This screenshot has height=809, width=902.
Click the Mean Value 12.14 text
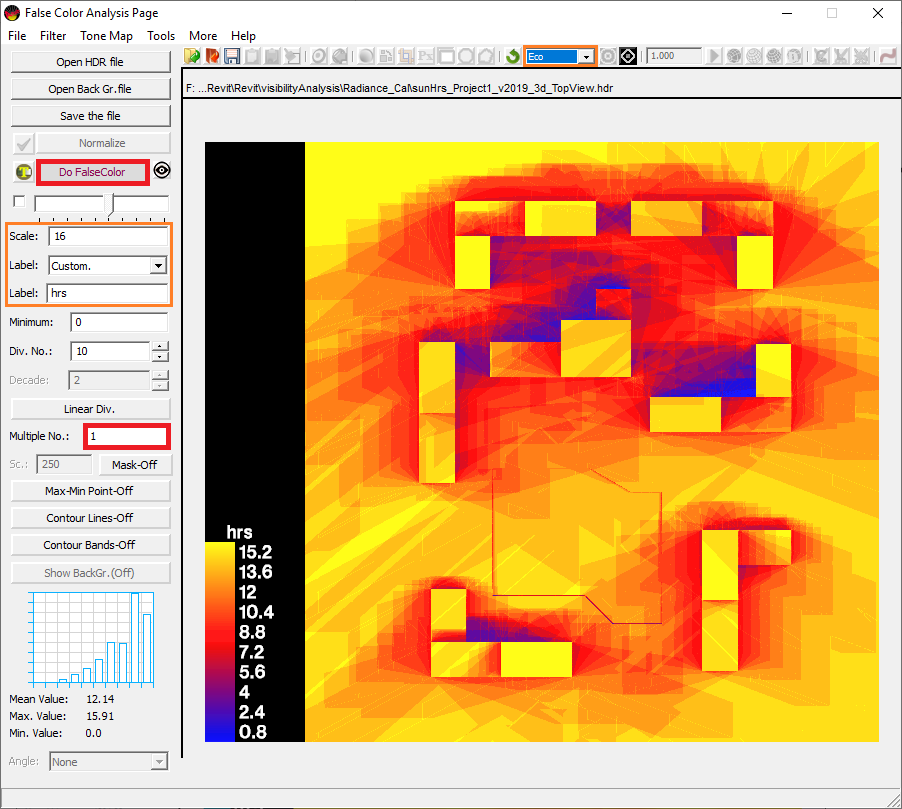[62, 699]
